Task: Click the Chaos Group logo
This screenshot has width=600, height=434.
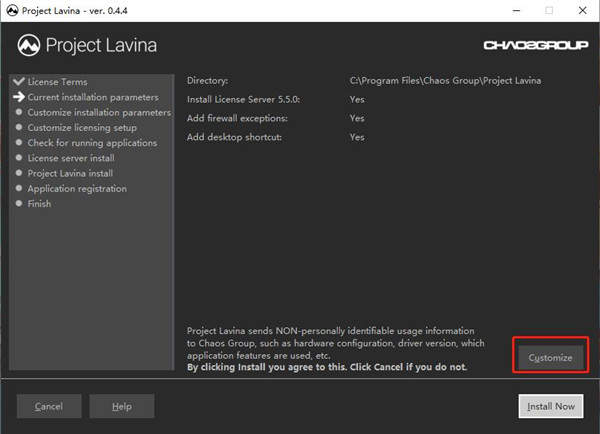Action: 536,45
